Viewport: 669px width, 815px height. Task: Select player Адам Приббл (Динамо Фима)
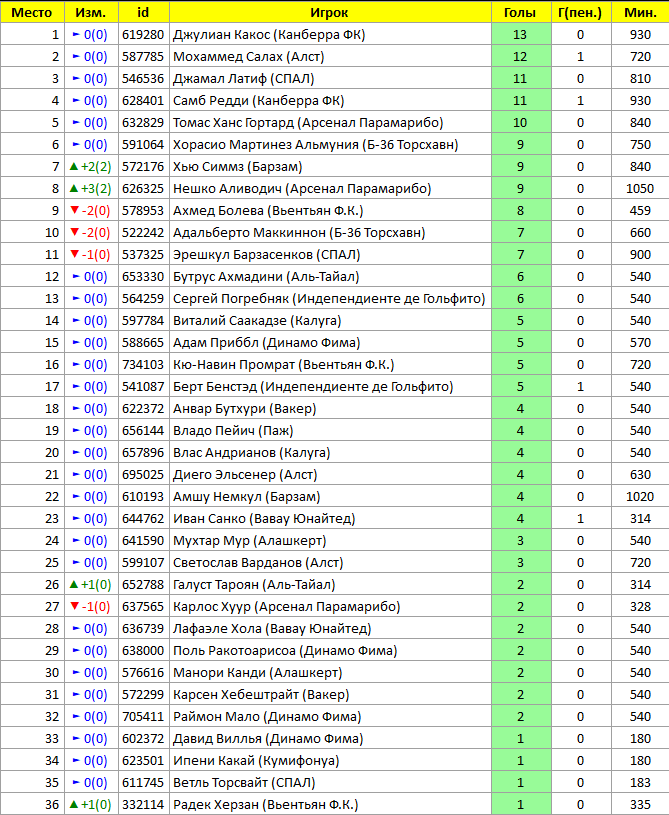click(x=267, y=343)
